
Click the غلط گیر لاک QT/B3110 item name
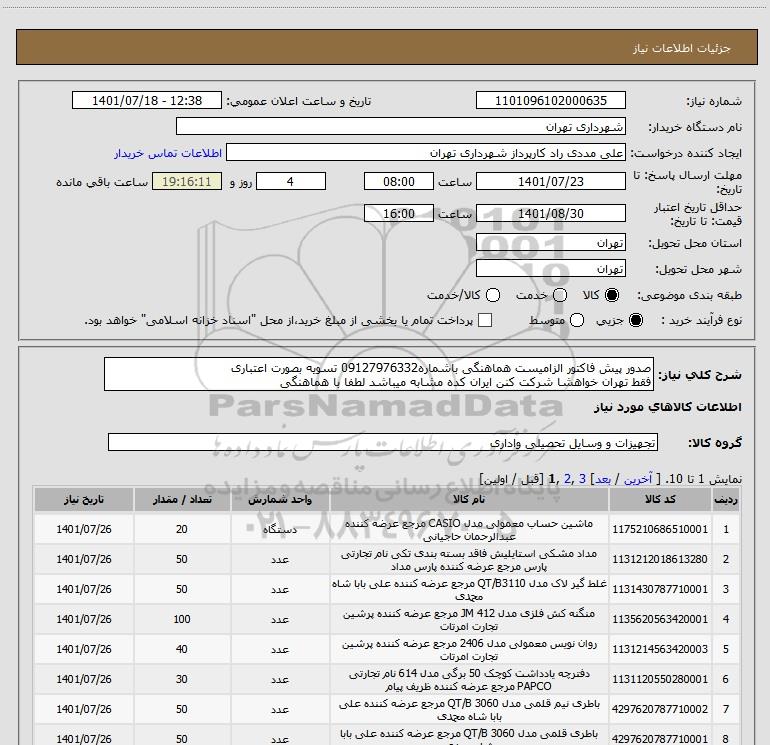[469, 589]
